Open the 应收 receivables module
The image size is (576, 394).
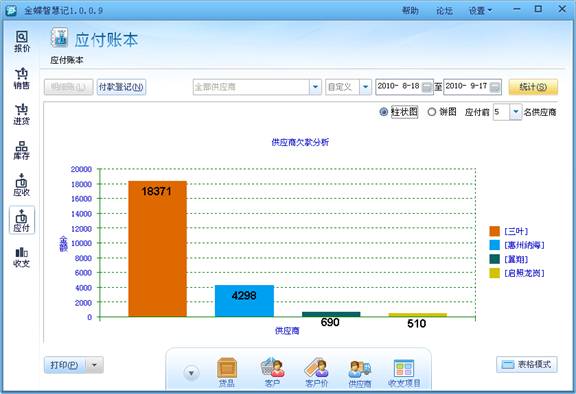pyautogui.click(x=22, y=185)
